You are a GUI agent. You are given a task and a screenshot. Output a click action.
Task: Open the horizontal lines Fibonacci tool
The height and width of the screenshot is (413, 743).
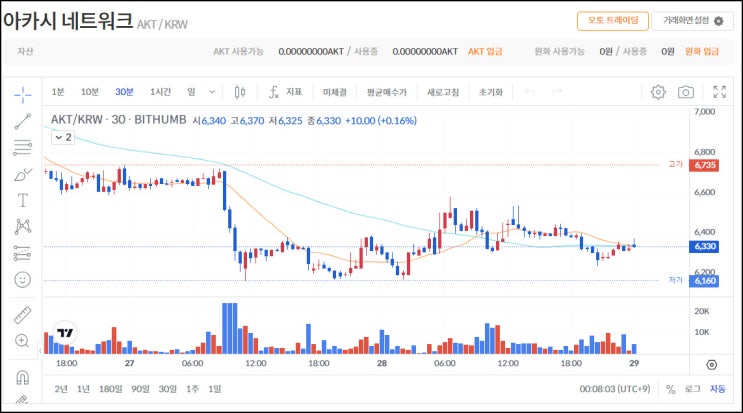tap(22, 148)
